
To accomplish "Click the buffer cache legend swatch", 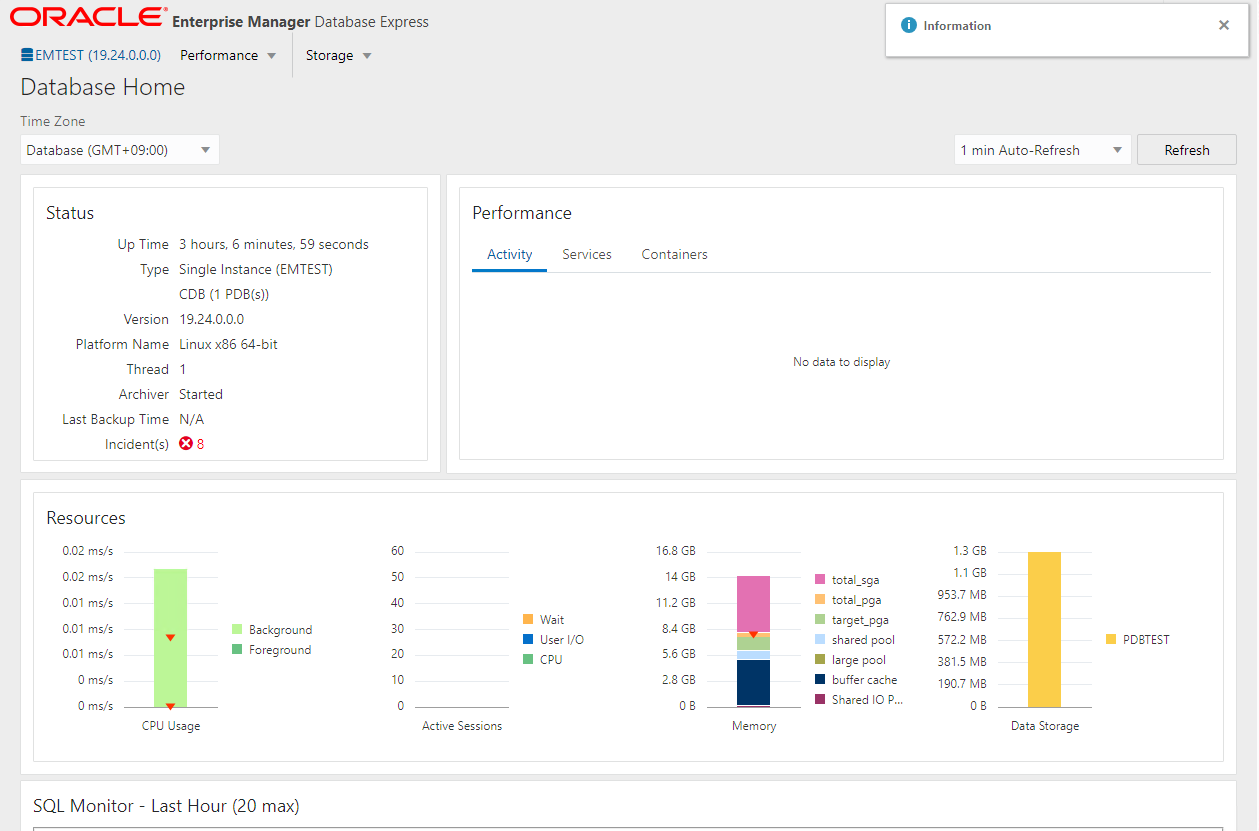I will tap(820, 680).
